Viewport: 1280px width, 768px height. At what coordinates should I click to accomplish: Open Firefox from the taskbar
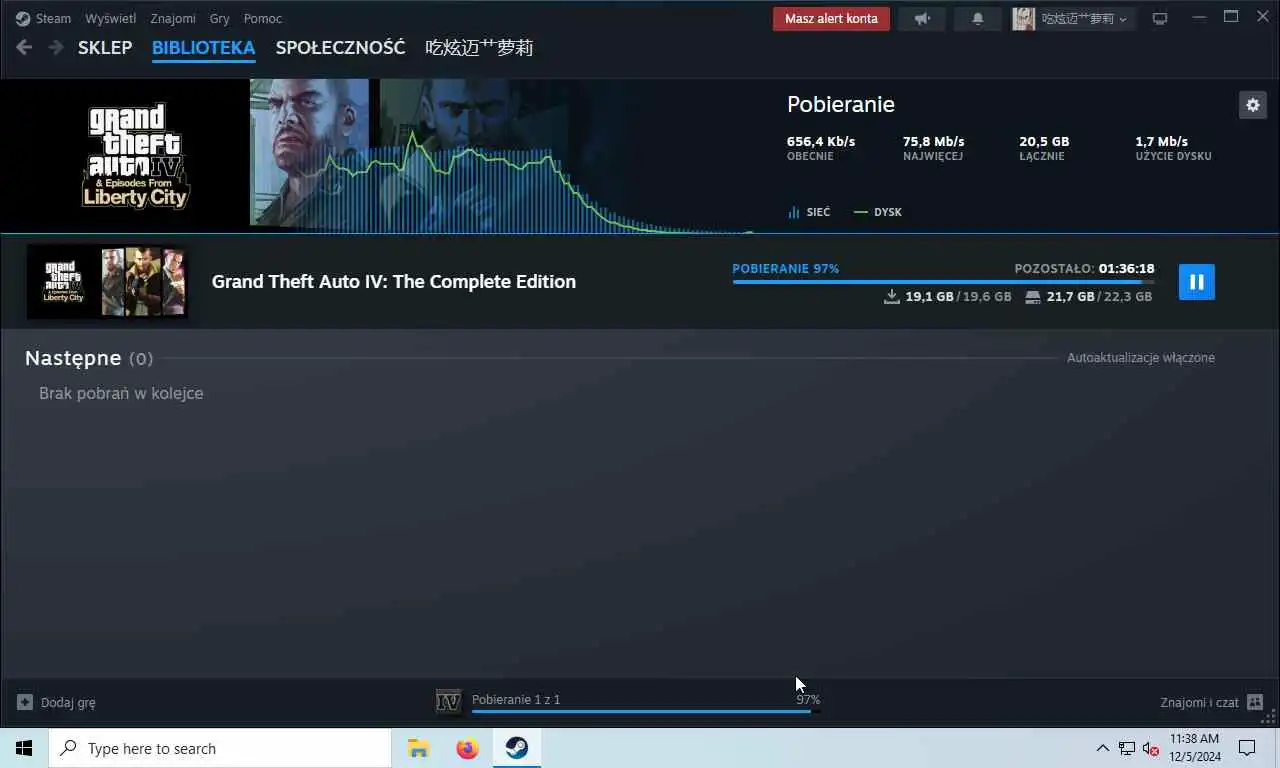[x=467, y=748]
